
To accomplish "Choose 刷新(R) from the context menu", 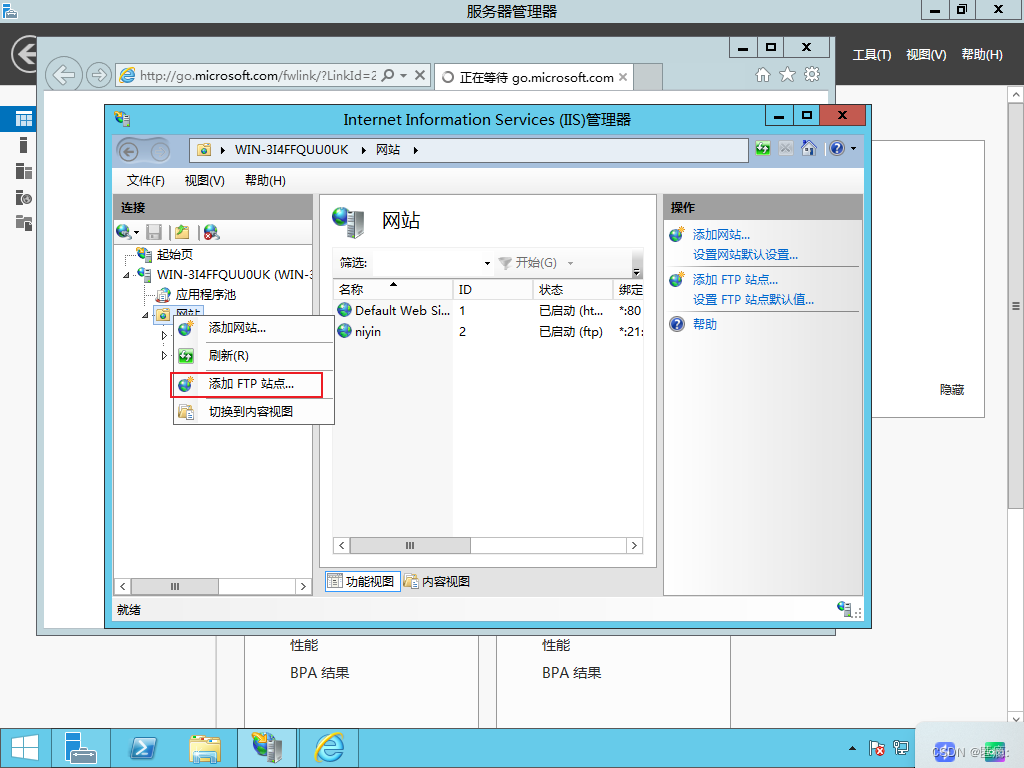I will click(253, 356).
